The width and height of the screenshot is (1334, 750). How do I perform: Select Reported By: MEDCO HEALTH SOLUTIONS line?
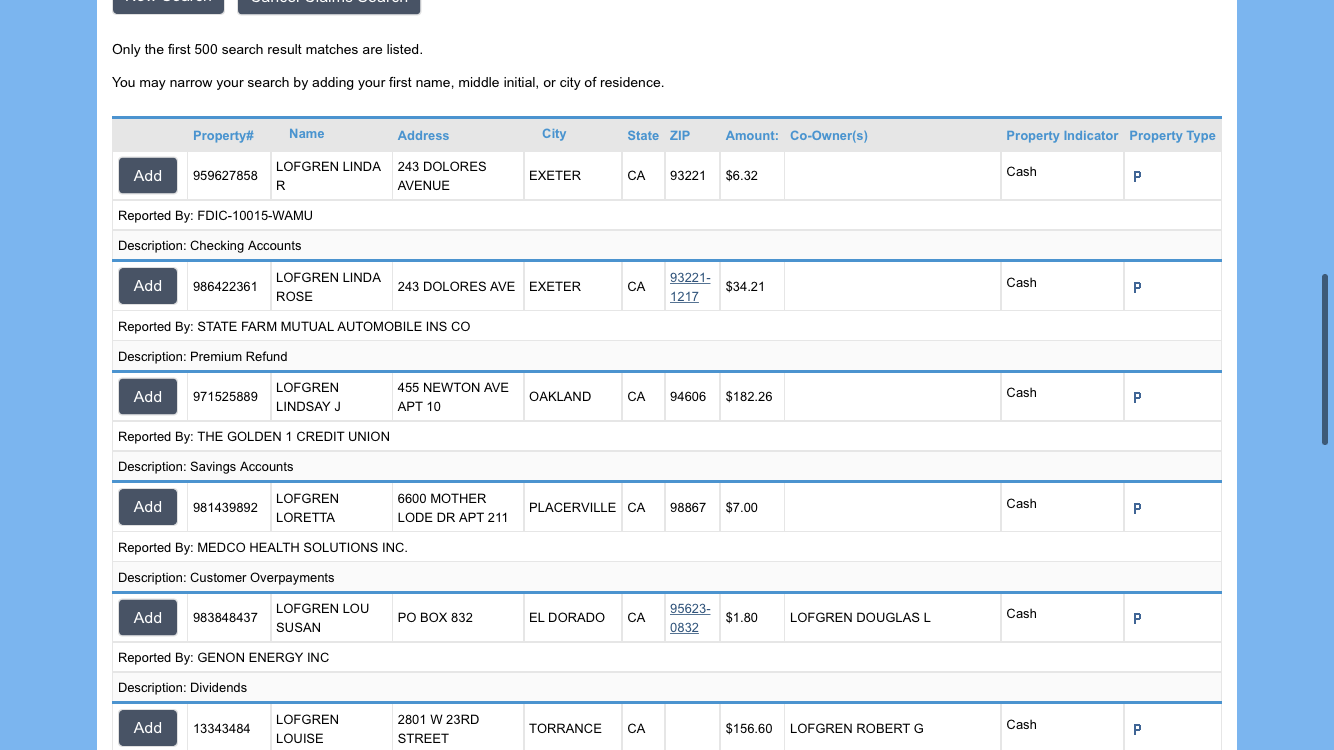coord(263,548)
